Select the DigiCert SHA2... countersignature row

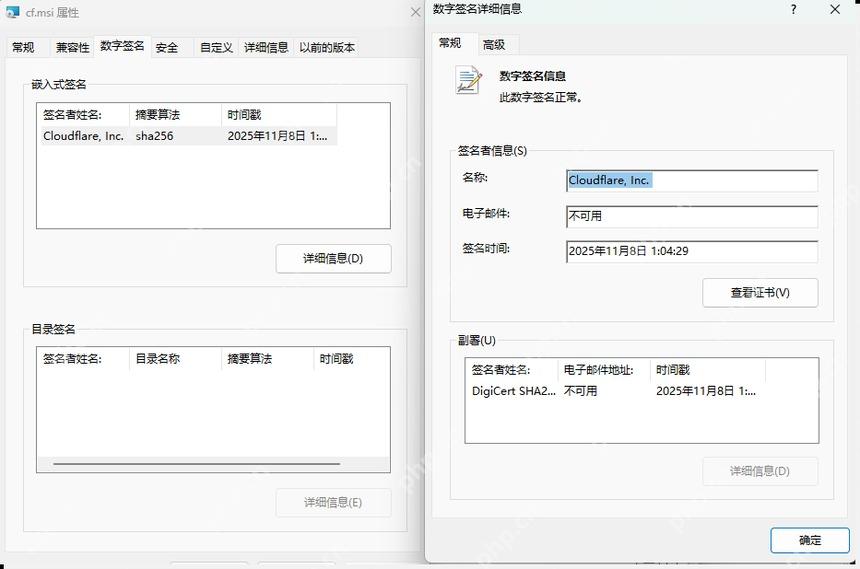(x=614, y=391)
